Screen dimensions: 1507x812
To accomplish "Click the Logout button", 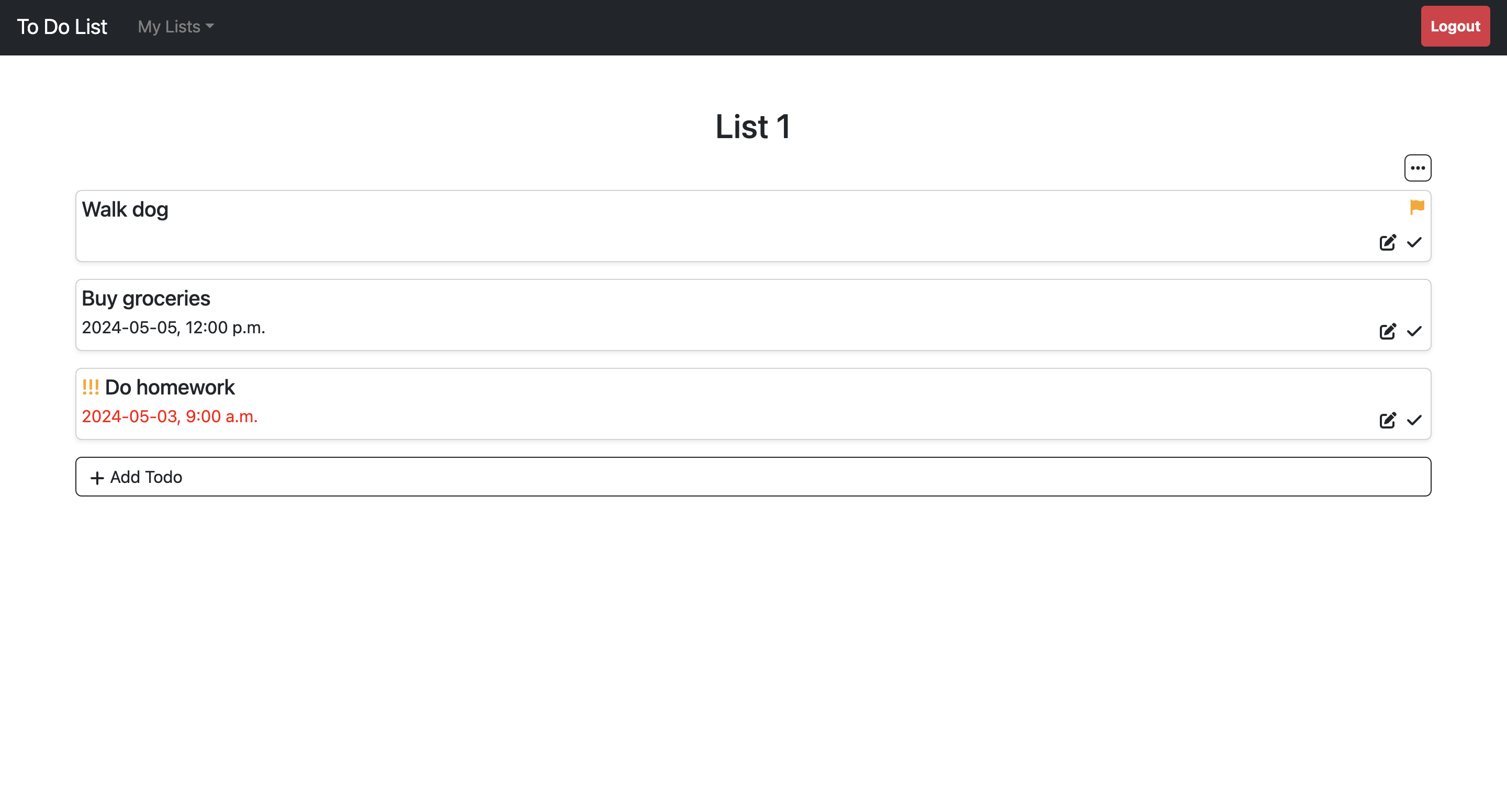I will point(1453,26).
